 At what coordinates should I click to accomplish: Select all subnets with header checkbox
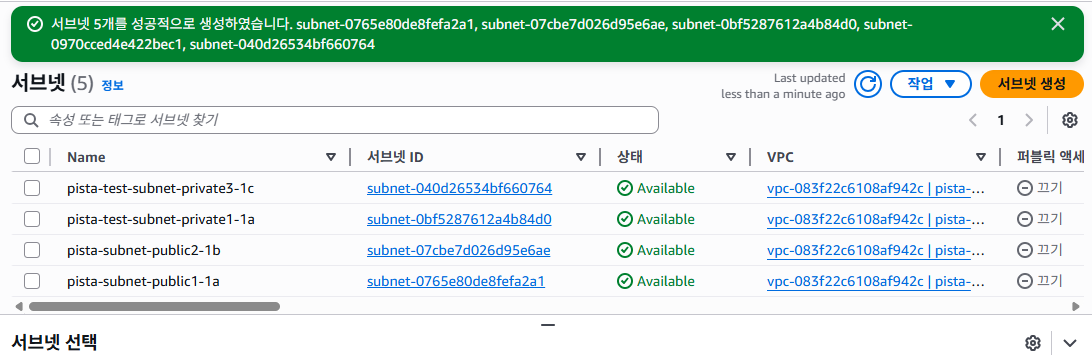(32, 157)
